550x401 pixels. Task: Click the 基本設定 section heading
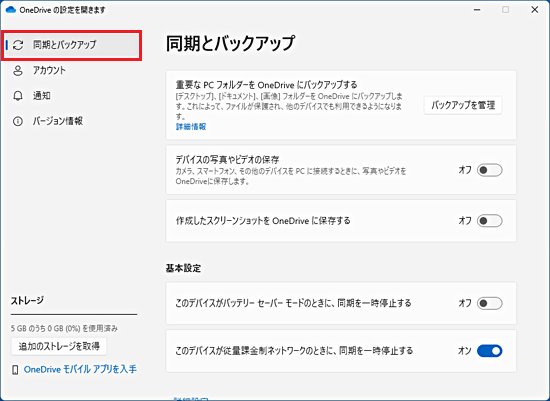(183, 268)
